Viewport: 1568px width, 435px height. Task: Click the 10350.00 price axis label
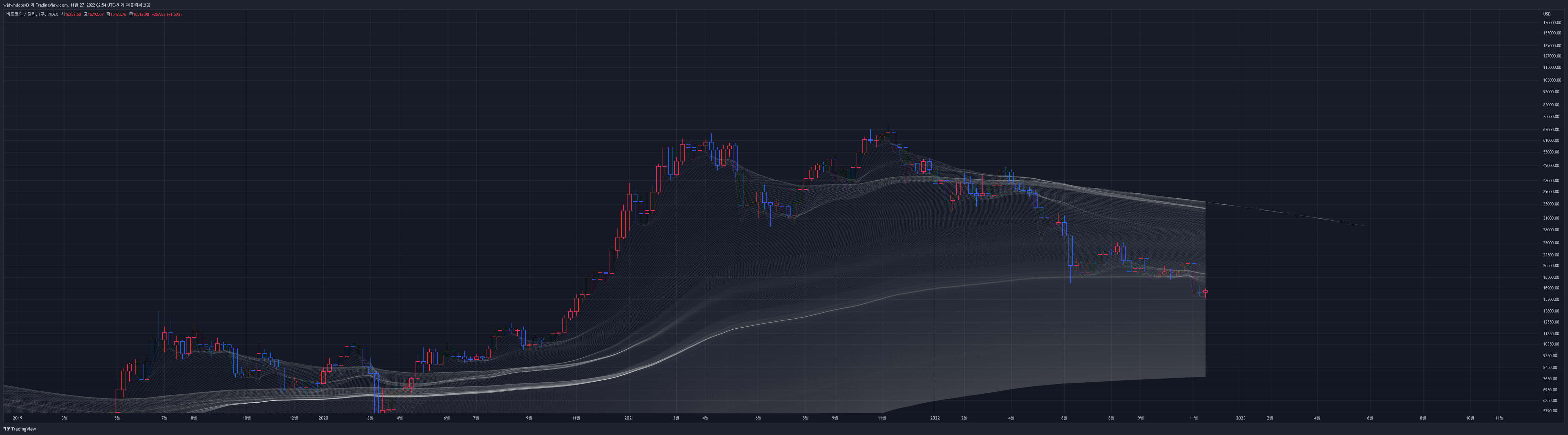tap(1551, 344)
